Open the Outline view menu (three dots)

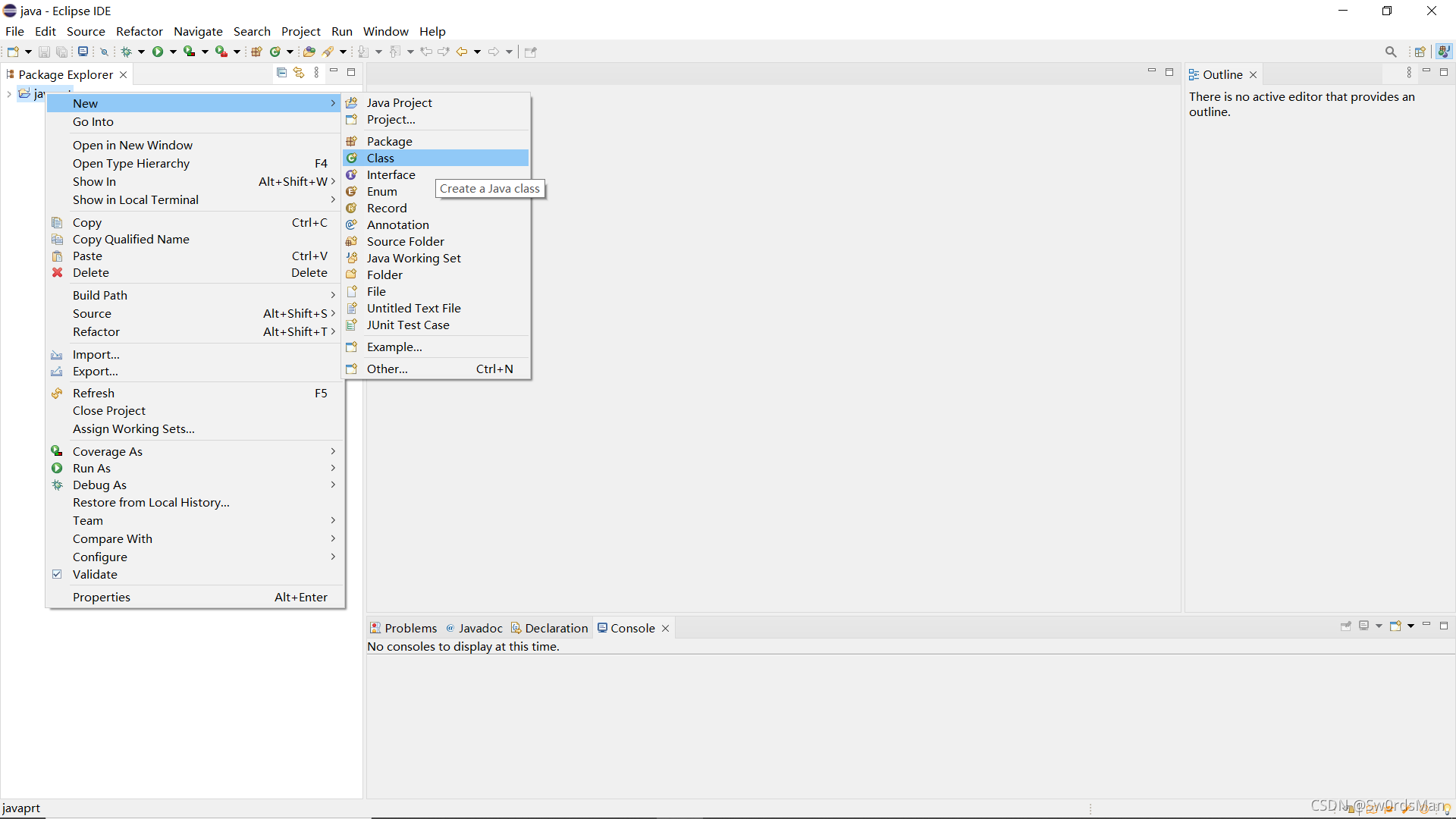1409,73
